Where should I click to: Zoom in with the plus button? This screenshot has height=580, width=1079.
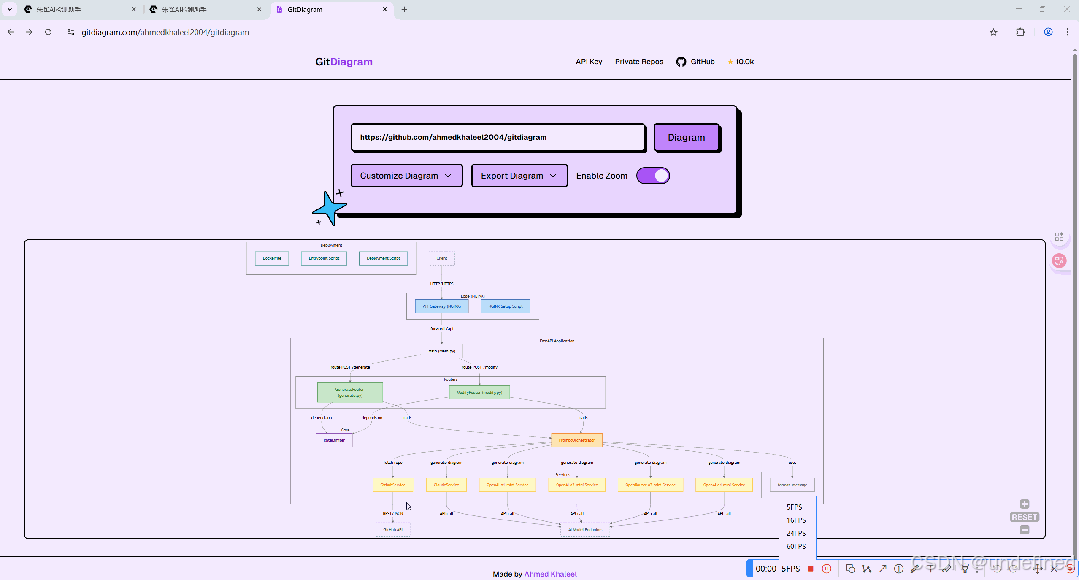tap(1024, 504)
